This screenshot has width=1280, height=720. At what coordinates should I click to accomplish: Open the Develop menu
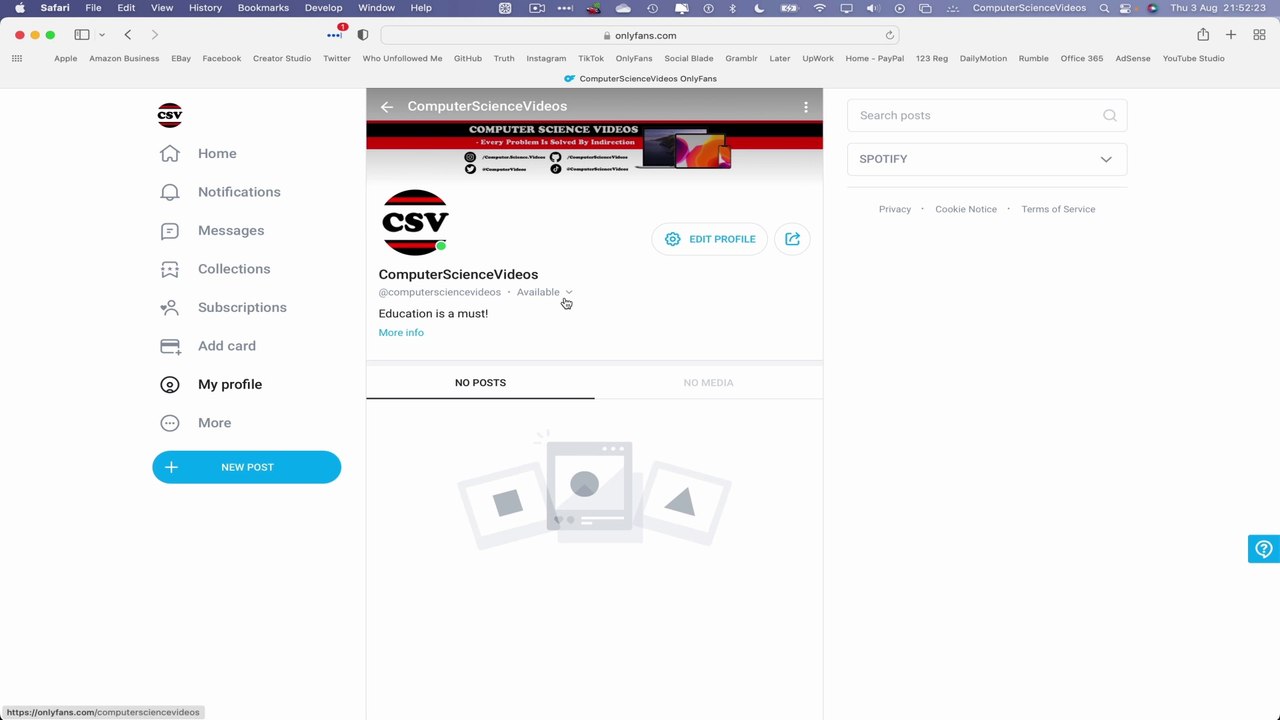pos(323,8)
